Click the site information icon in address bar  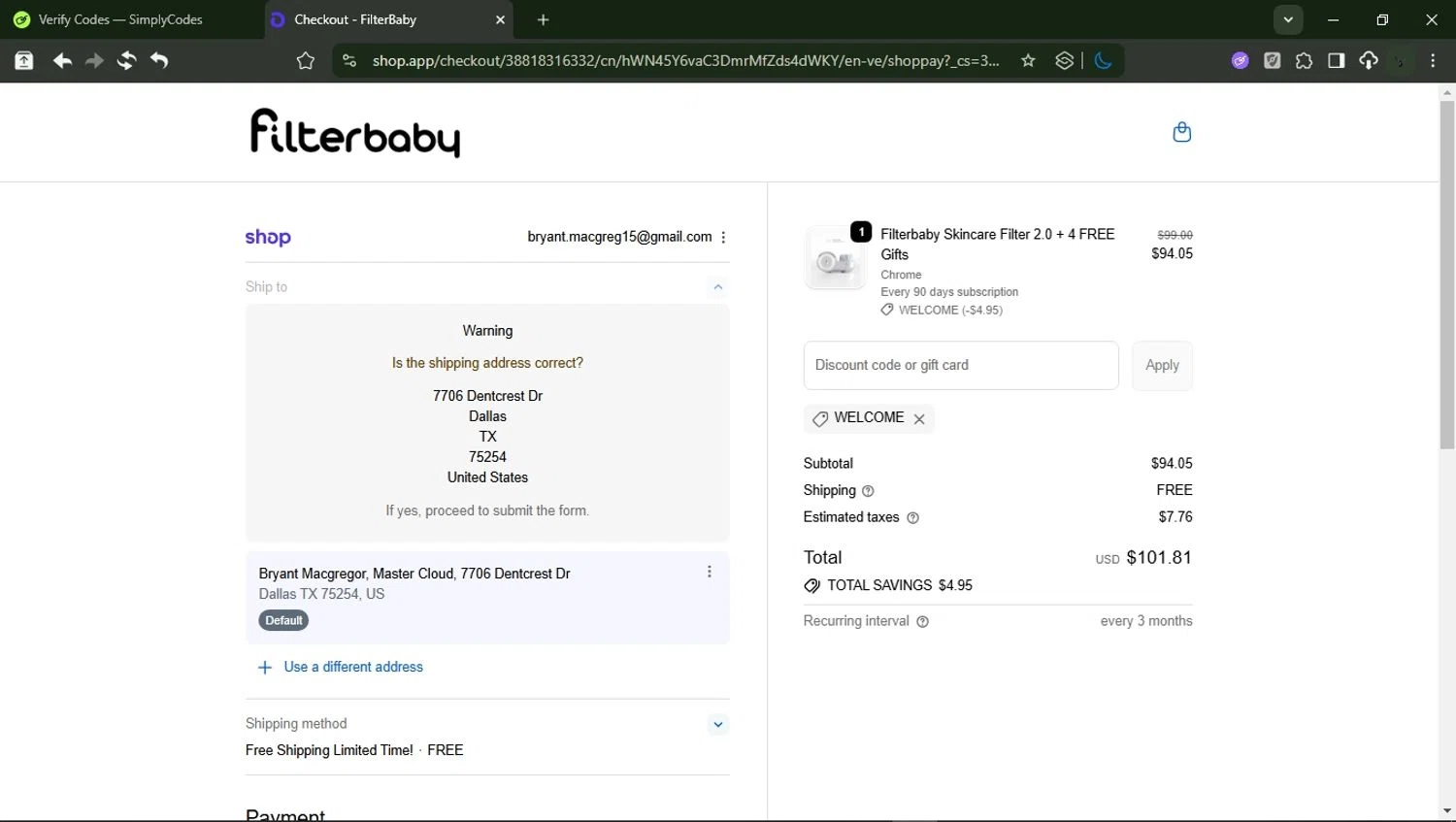click(349, 60)
